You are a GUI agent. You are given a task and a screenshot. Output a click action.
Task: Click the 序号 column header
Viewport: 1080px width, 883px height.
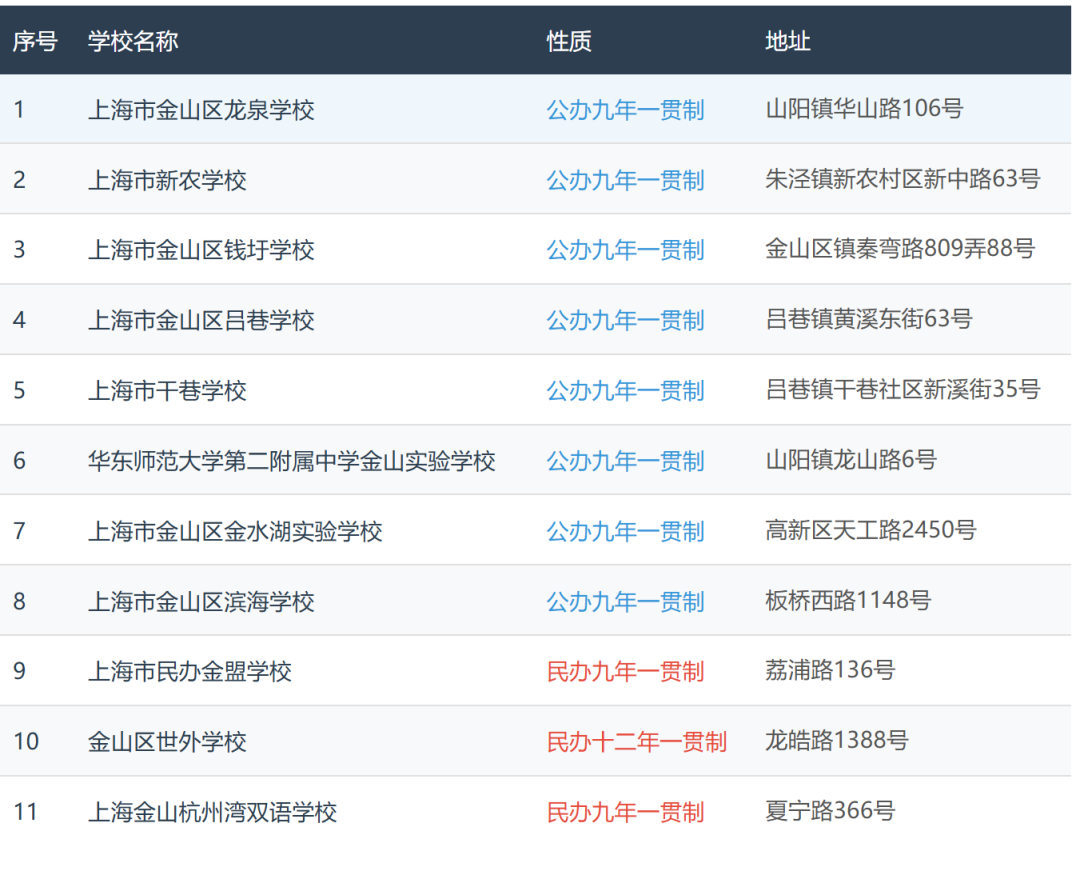35,41
